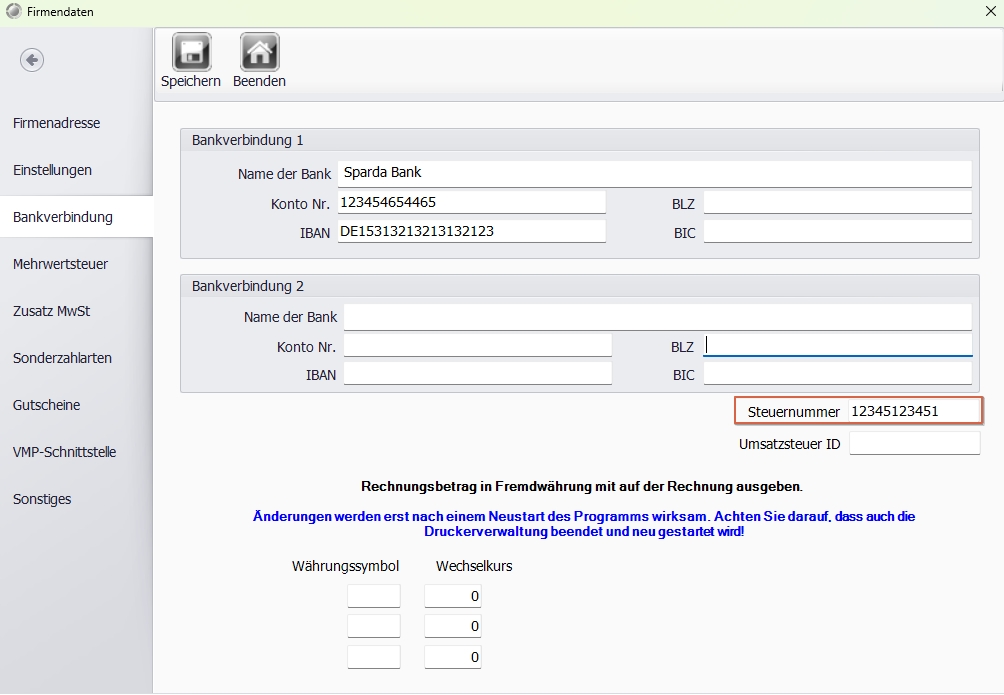
Task: Open the Firmenadresse section
Action: pyautogui.click(x=57, y=123)
